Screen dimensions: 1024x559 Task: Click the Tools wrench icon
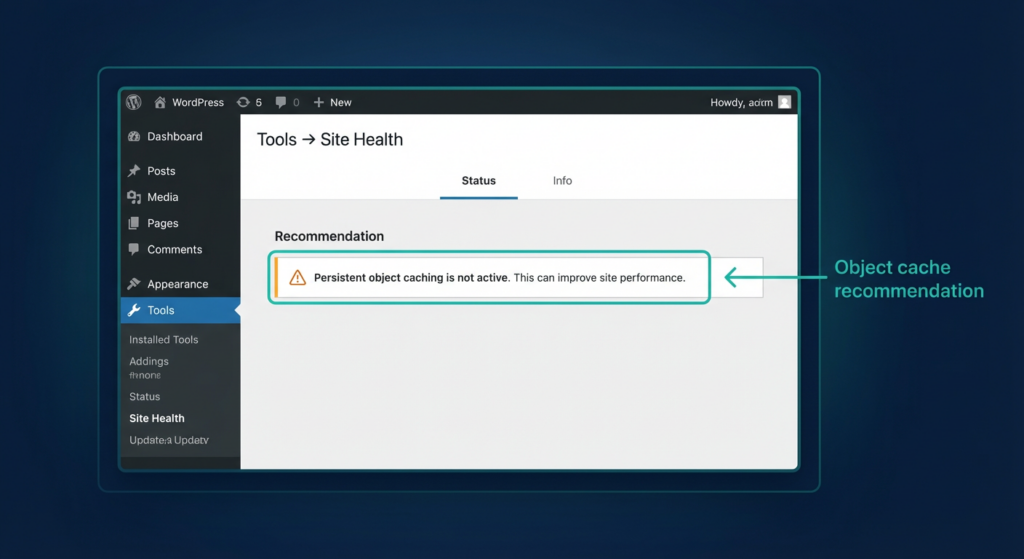[134, 311]
